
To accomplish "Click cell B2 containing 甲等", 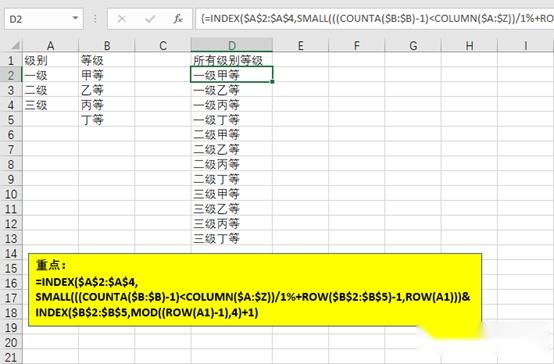I will pyautogui.click(x=107, y=75).
